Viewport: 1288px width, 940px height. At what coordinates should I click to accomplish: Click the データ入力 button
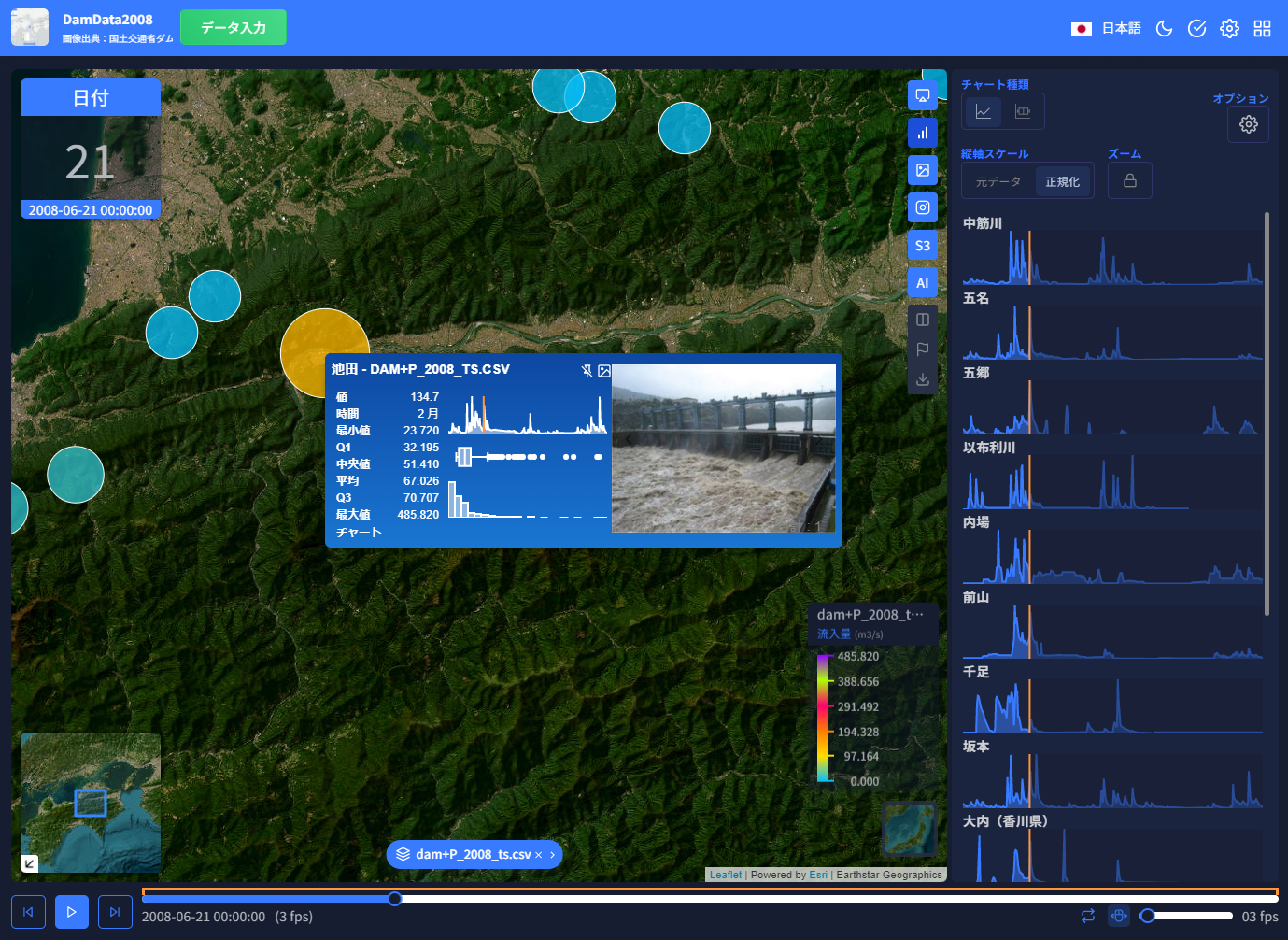(234, 27)
